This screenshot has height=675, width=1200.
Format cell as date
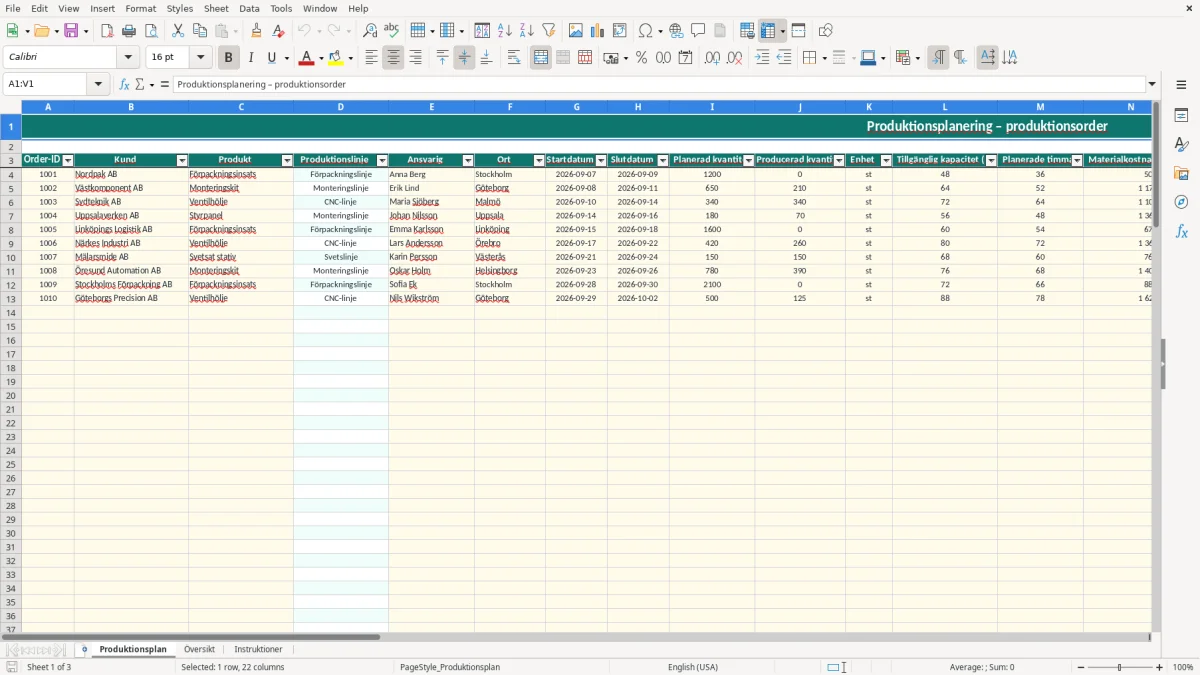[x=685, y=58]
